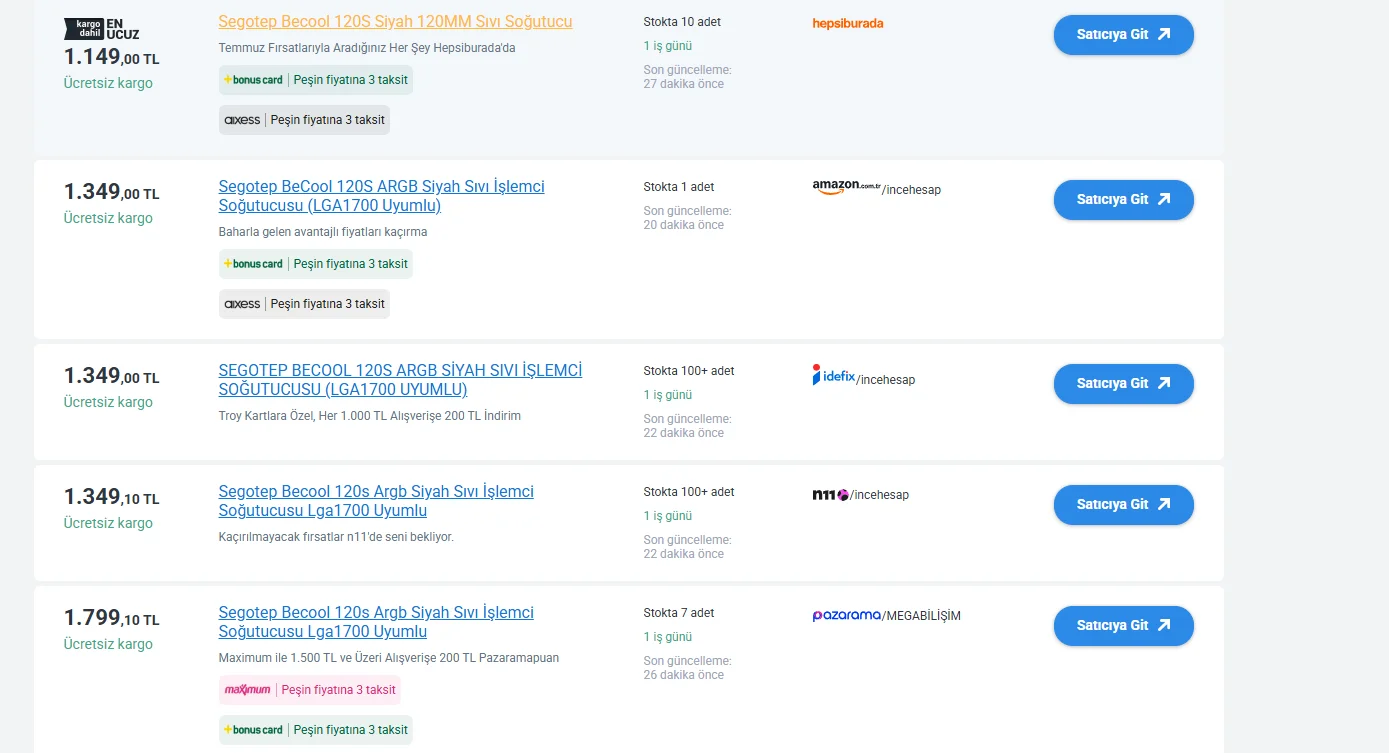Click '1 iş günü' in the n11 row
The image size is (1389, 753).
click(x=668, y=516)
